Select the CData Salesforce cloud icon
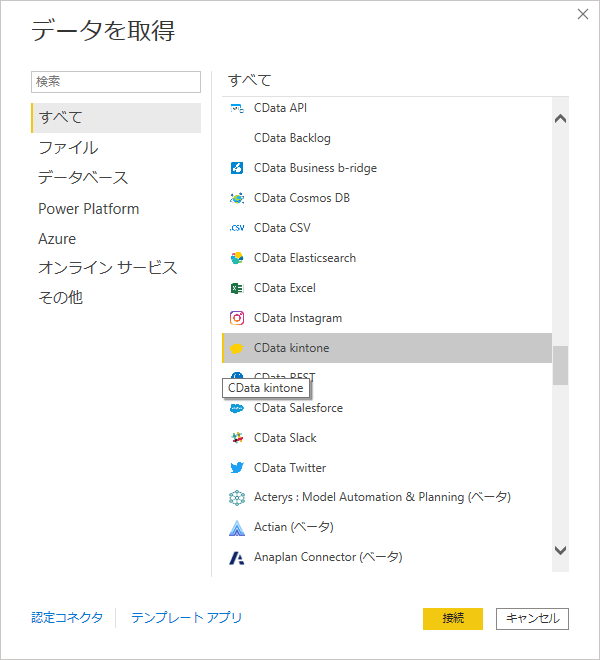The image size is (600, 660). (x=237, y=408)
